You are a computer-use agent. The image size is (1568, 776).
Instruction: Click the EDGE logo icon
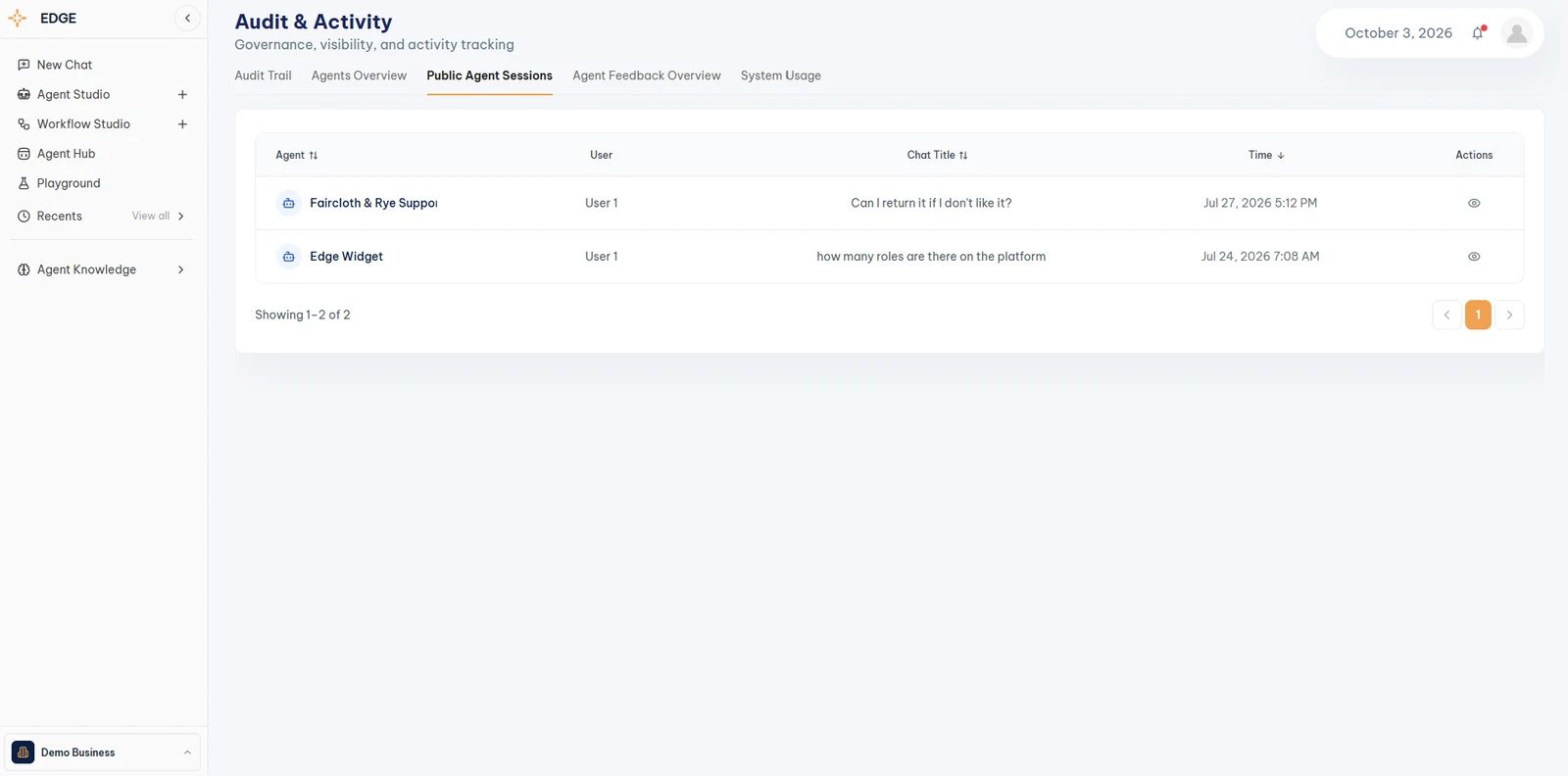[x=18, y=19]
